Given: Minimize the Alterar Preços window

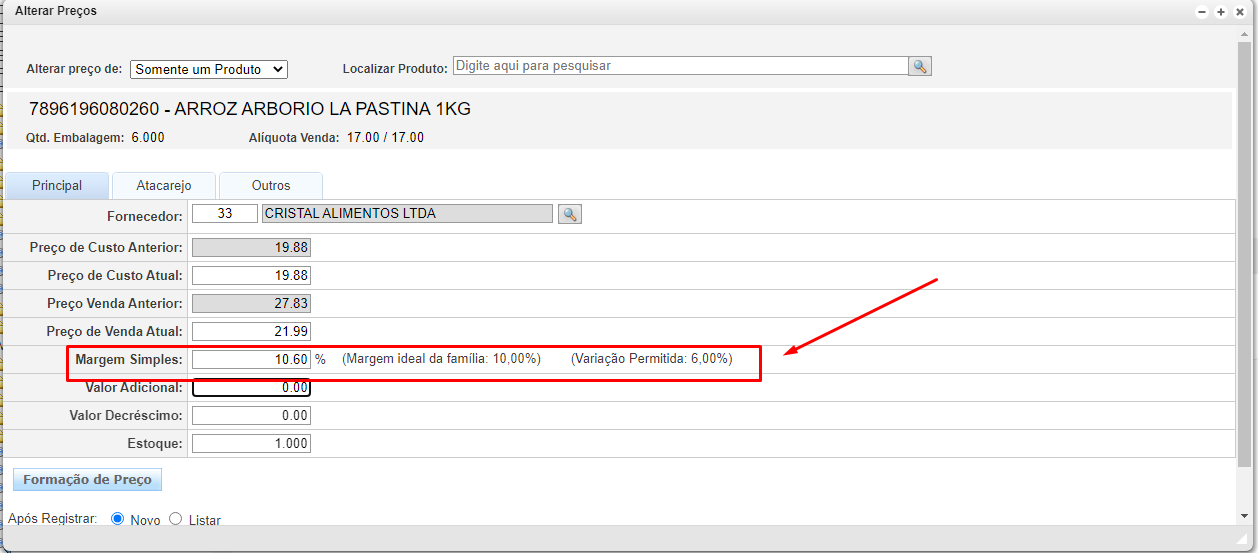Looking at the screenshot, I should 1202,12.
